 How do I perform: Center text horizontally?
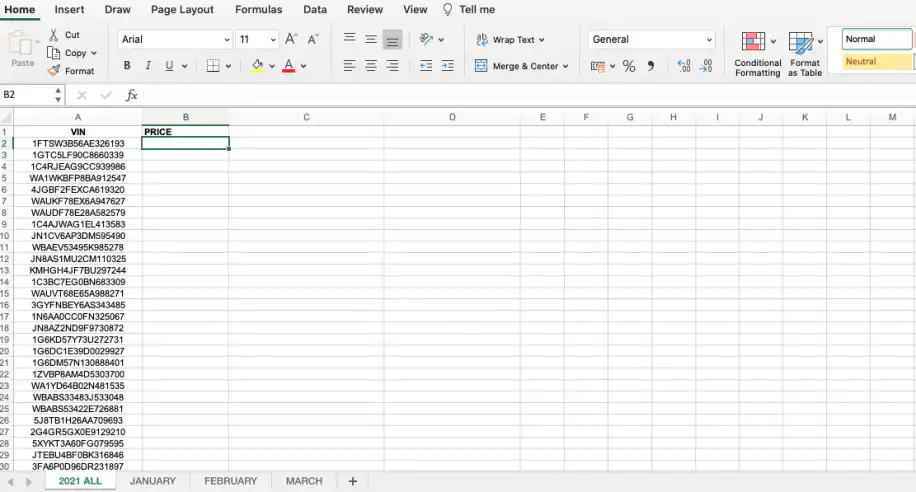[x=371, y=65]
